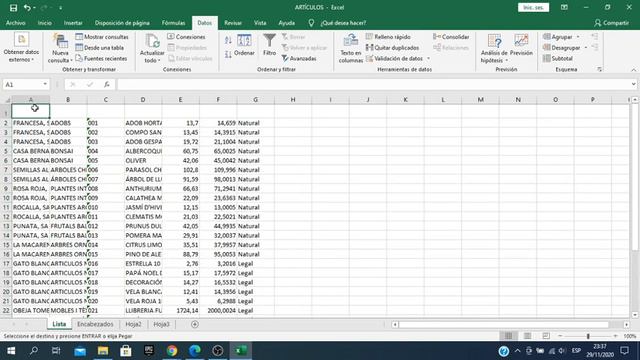Click the Undo arrow icon

27,8
